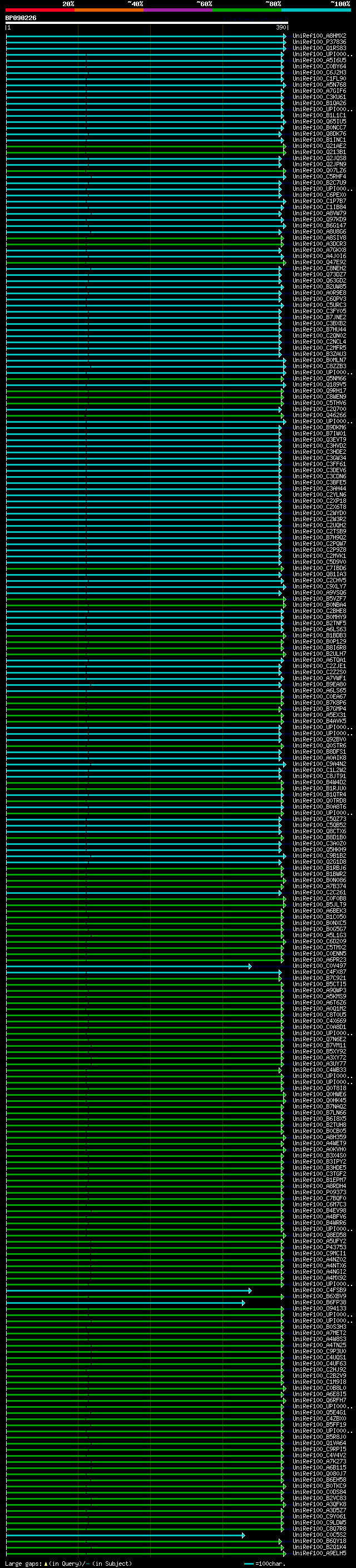Open the green hit UniRef100_Q213B1
The width and height of the screenshot is (356, 1568).
coord(319,152)
